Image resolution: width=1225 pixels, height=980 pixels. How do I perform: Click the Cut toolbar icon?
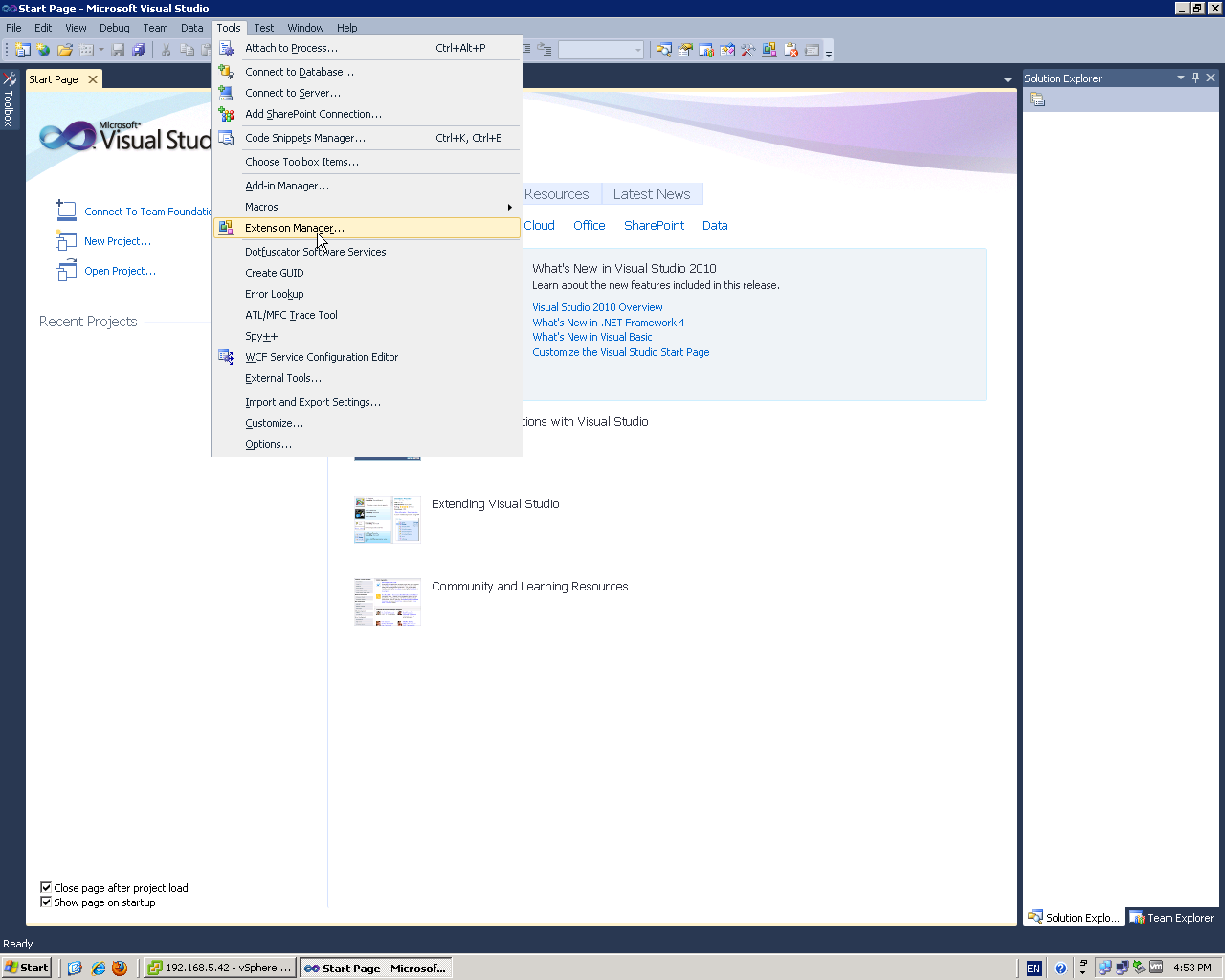[166, 50]
